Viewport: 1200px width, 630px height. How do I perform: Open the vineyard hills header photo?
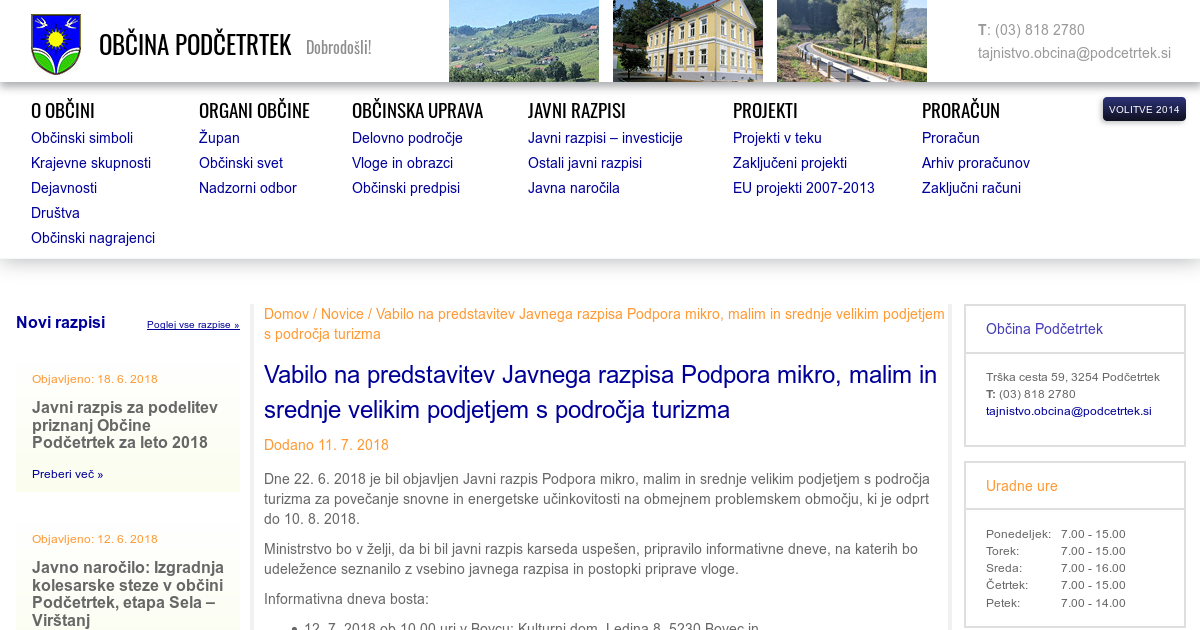[x=523, y=41]
